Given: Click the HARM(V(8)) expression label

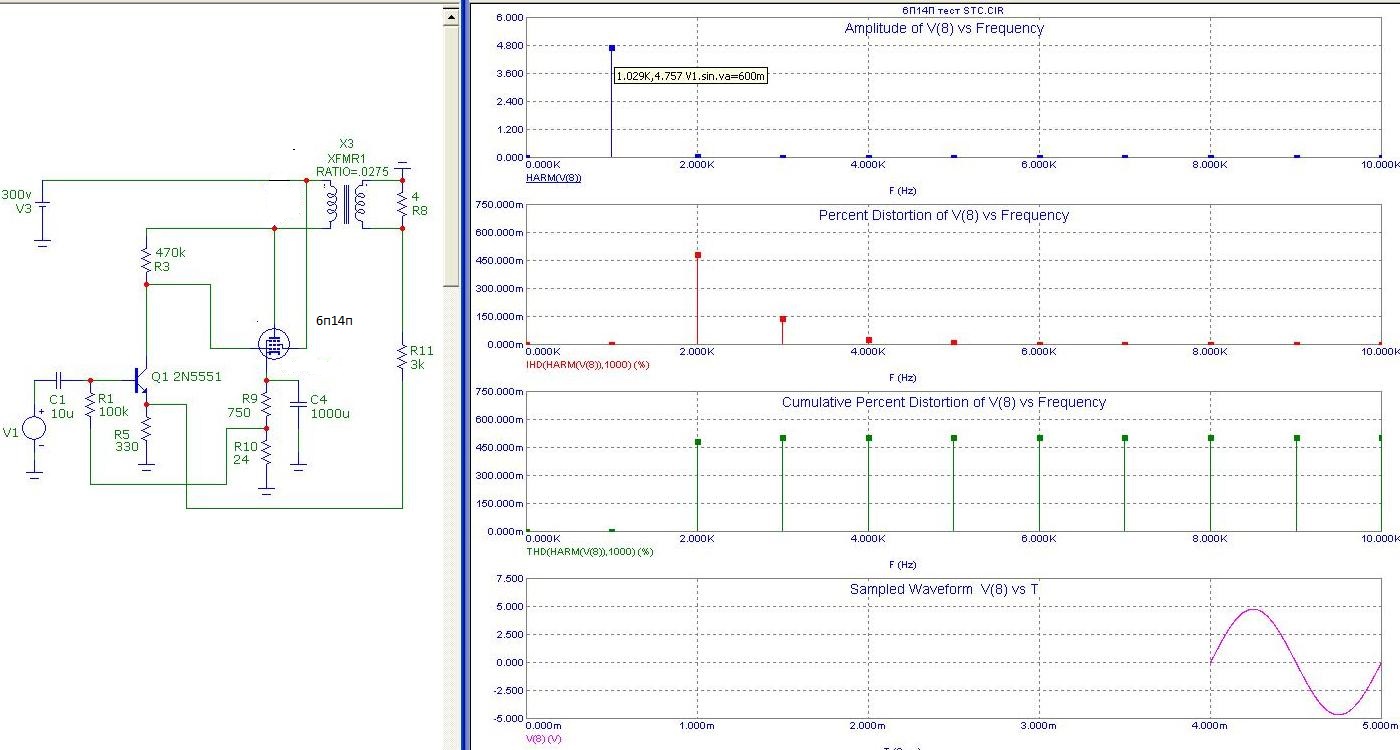Looking at the screenshot, I should point(553,177).
